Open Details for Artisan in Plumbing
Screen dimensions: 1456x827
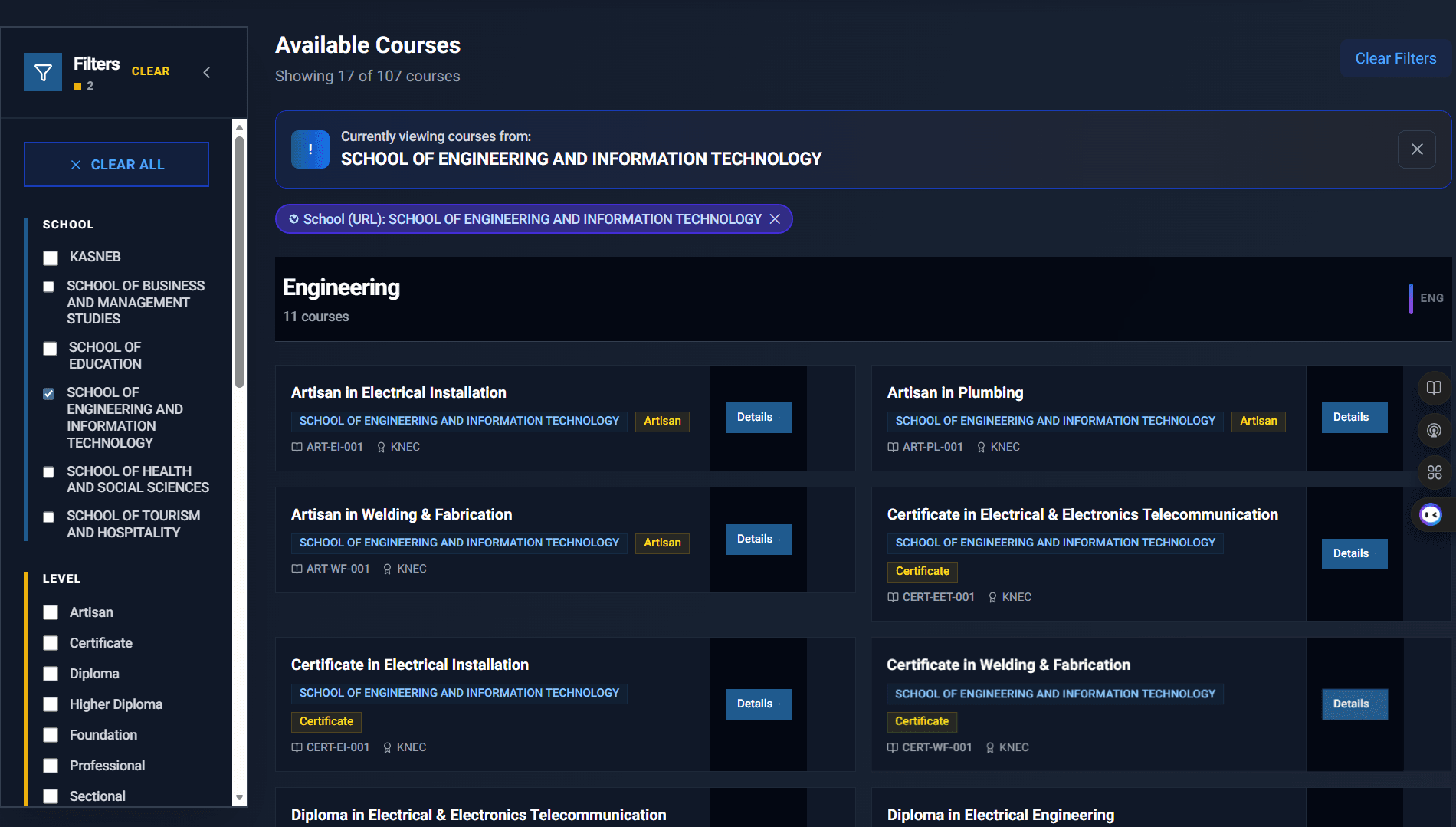1353,418
